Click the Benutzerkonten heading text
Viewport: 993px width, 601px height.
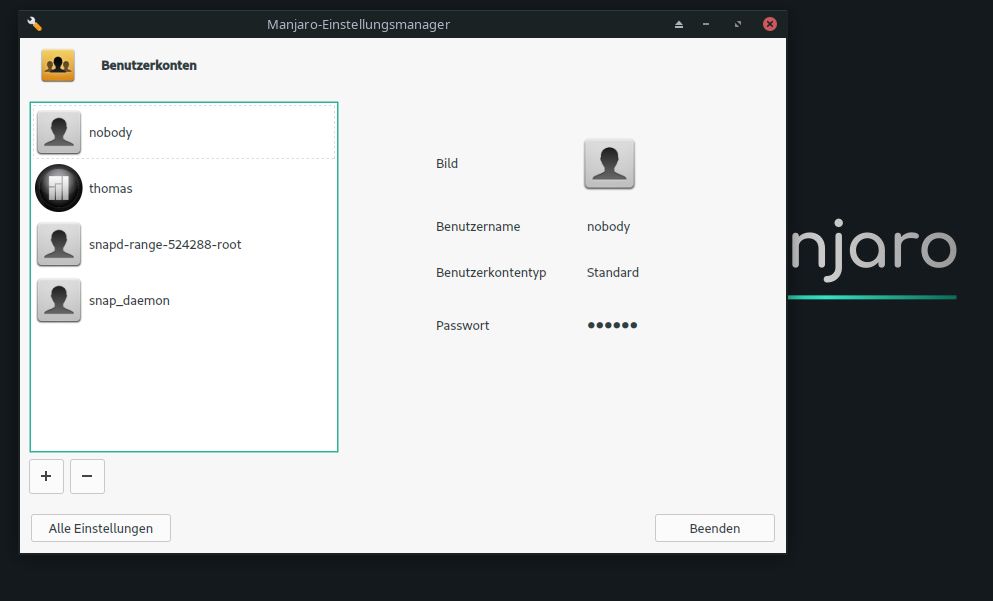(149, 65)
